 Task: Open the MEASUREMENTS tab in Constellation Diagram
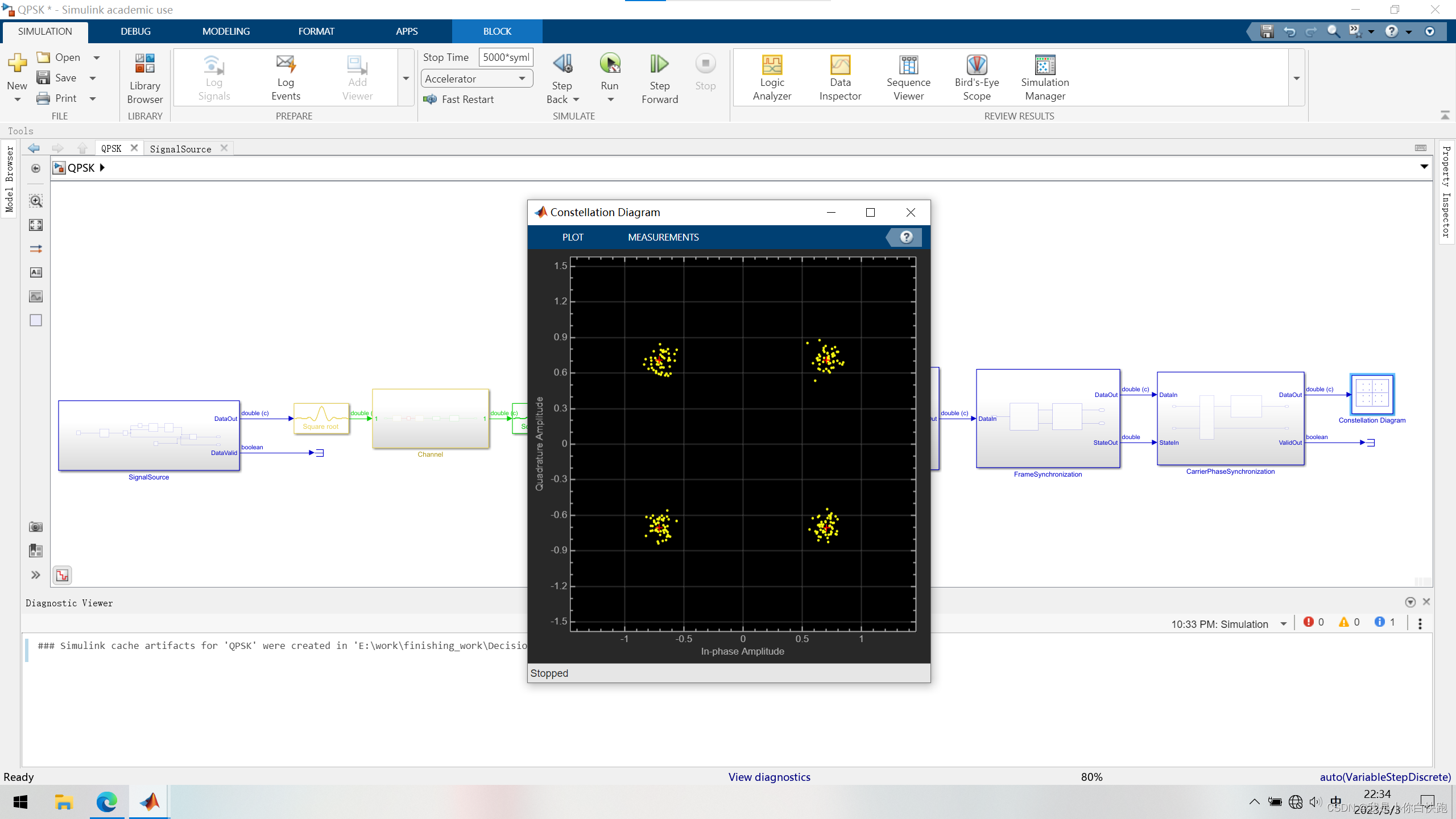[x=663, y=237]
